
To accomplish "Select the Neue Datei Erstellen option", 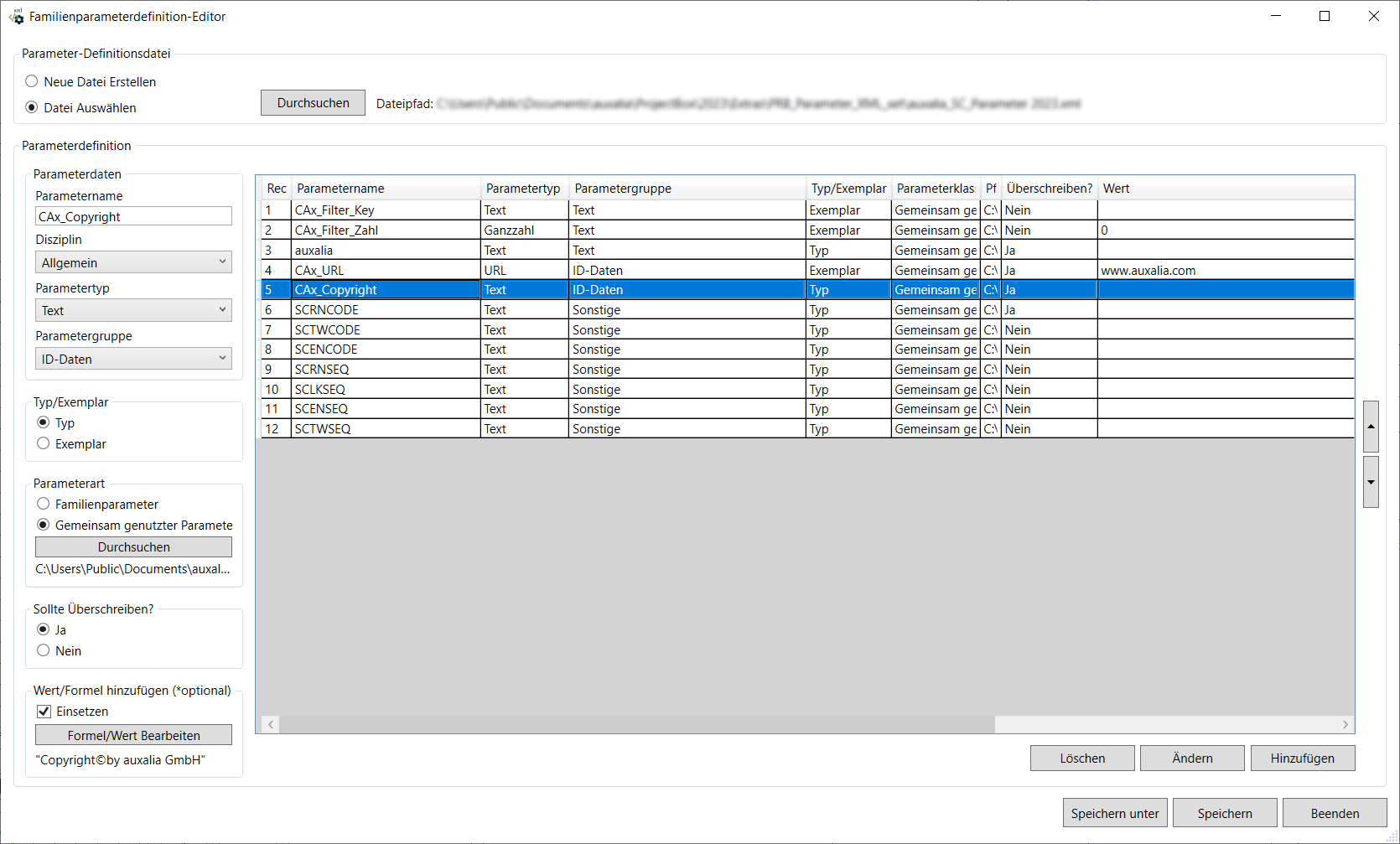I will (32, 82).
